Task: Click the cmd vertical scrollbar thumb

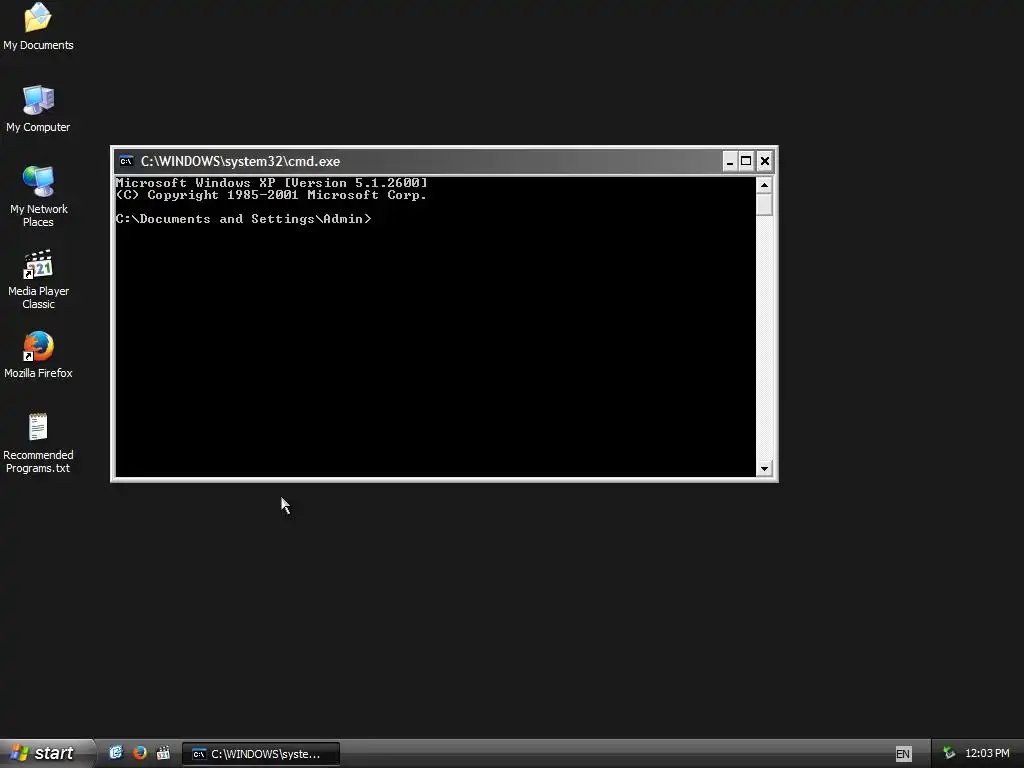Action: pyautogui.click(x=764, y=204)
